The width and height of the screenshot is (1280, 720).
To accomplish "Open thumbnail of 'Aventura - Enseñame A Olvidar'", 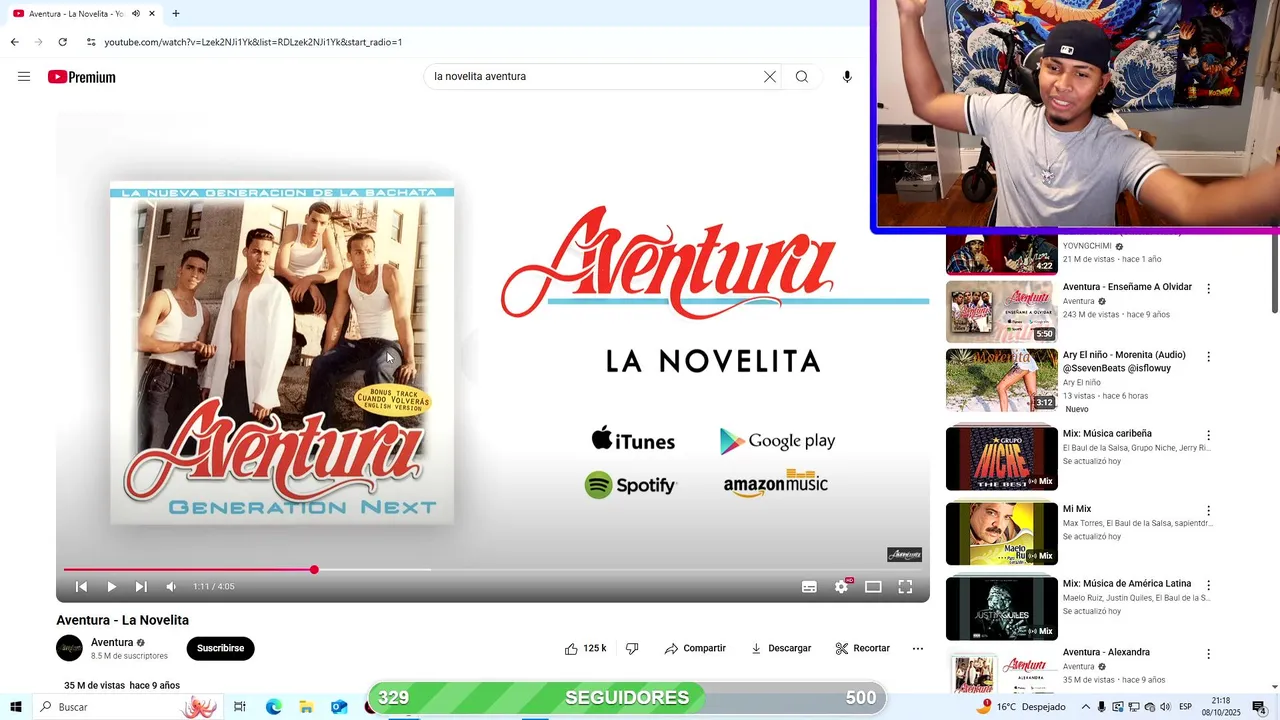I will 1002,311.
